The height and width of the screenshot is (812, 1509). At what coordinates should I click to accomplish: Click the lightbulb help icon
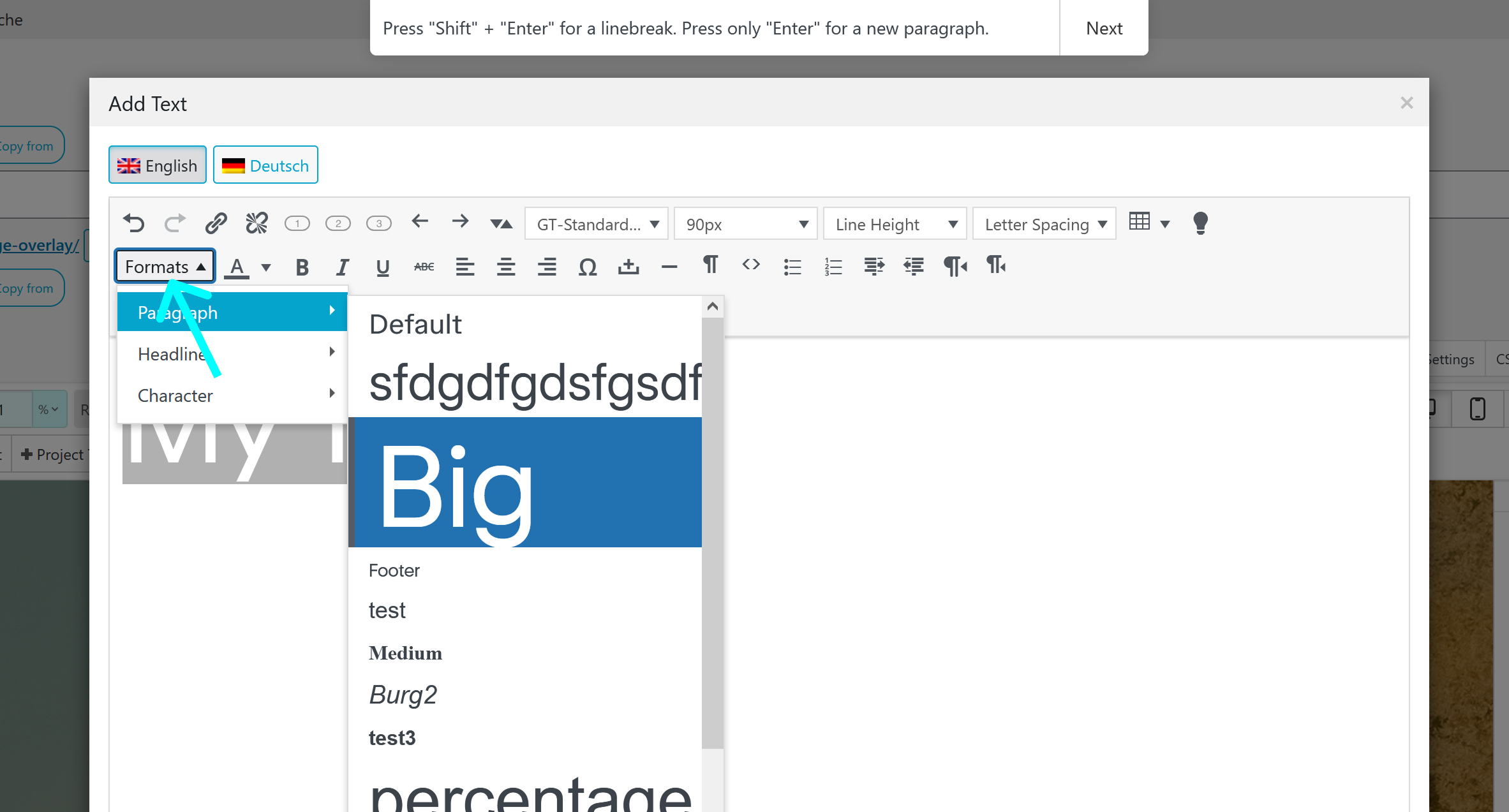(1200, 223)
